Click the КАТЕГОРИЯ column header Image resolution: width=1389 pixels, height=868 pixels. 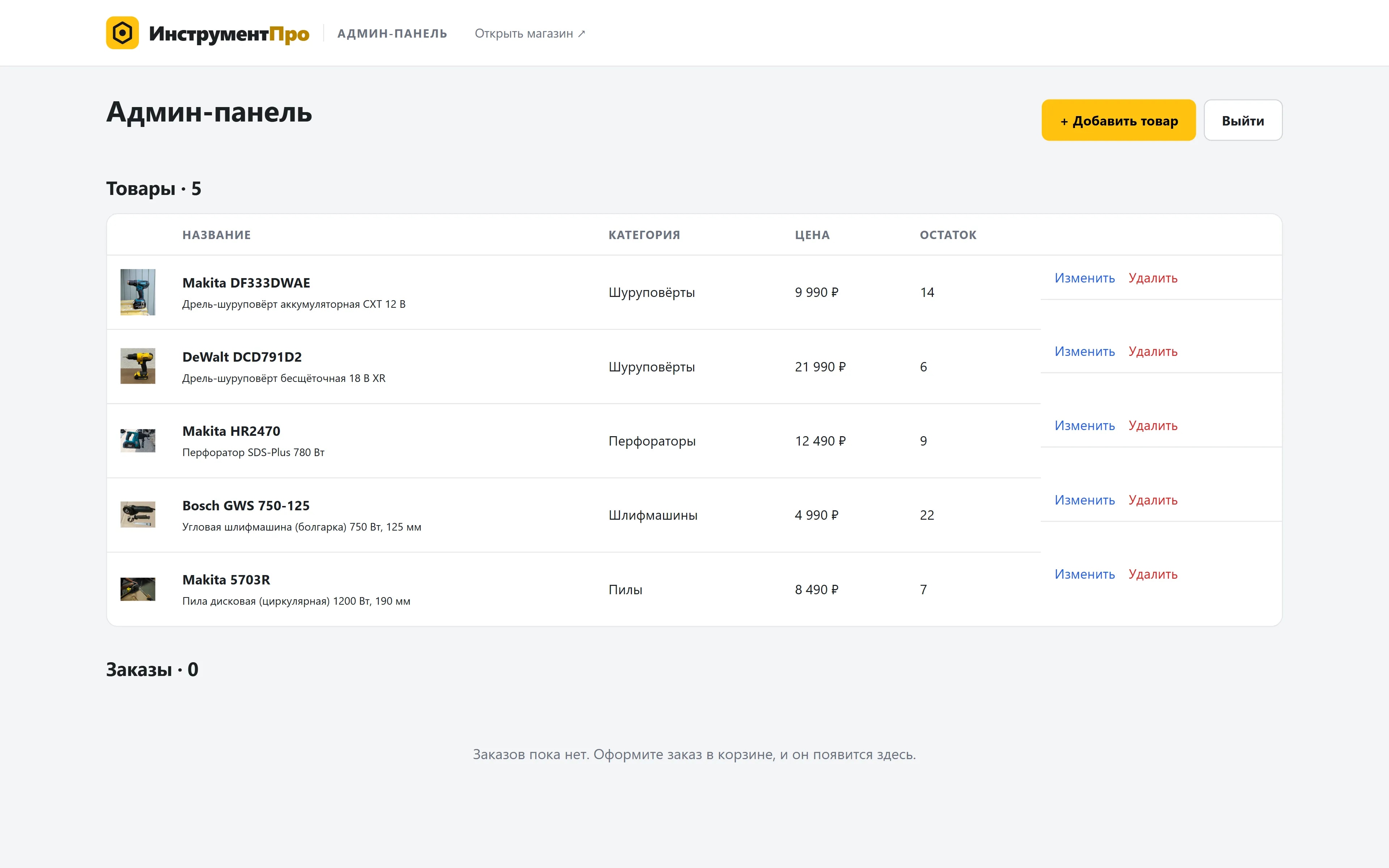tap(644, 235)
